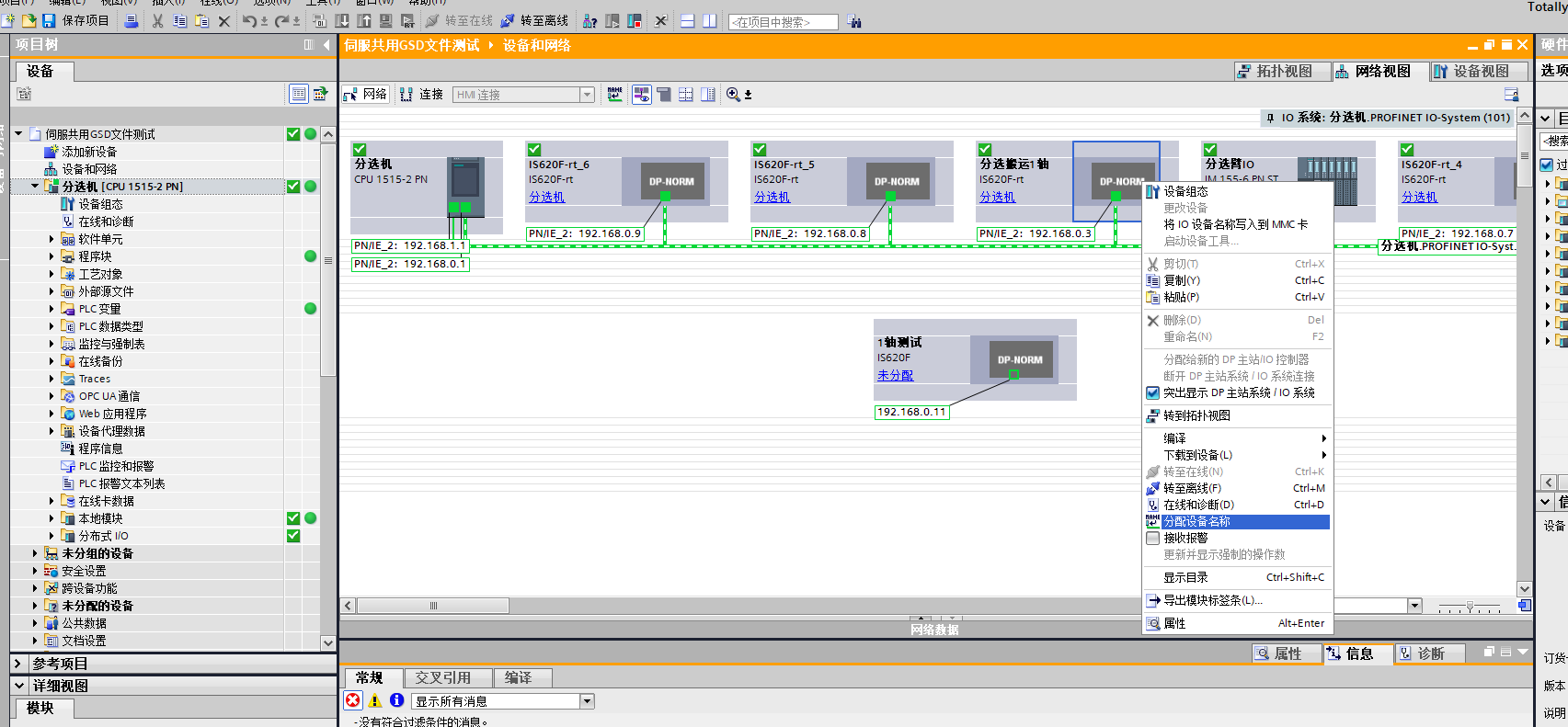Click the new project icon in toolbar
Image resolution: width=1568 pixels, height=727 pixels.
9,20
